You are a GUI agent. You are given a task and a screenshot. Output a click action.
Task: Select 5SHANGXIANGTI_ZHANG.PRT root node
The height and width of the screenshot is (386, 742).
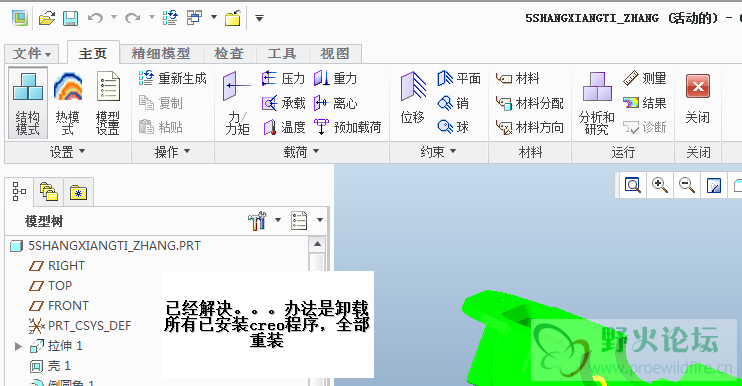[x=106, y=246]
